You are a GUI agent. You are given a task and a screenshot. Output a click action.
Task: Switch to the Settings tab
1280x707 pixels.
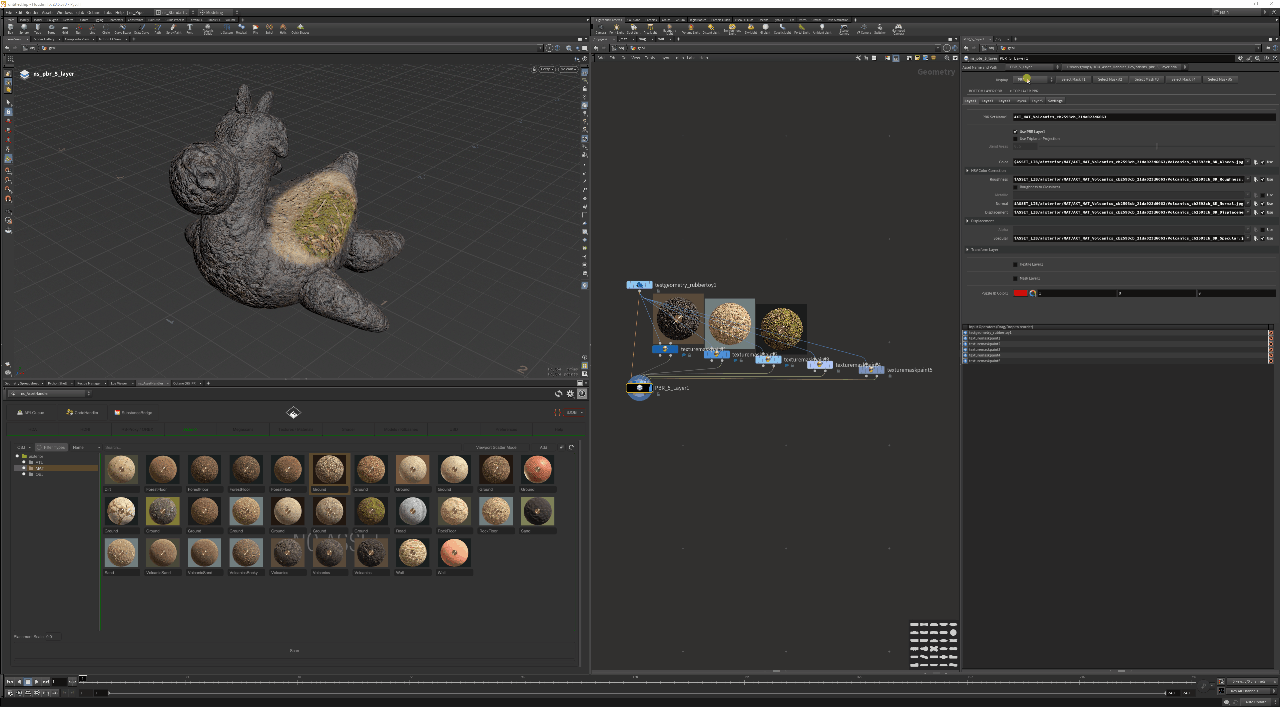tap(1055, 101)
